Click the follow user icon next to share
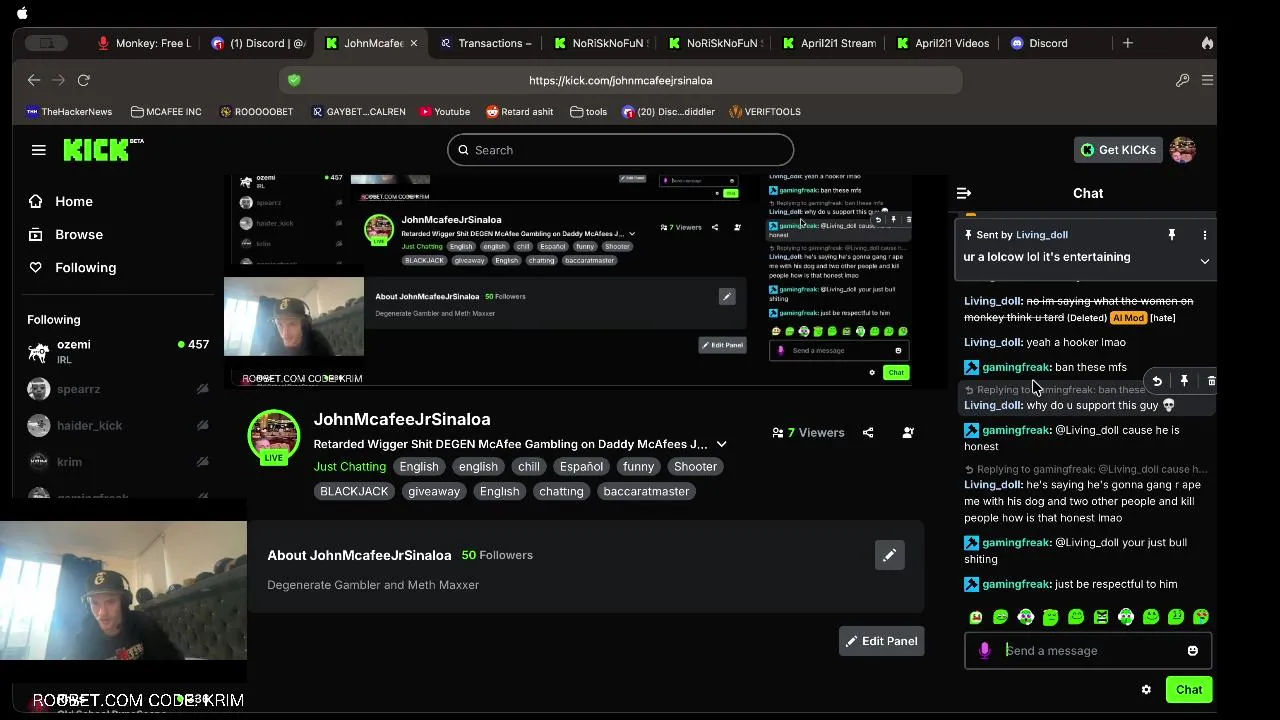Viewport: 1280px width, 720px height. tap(908, 433)
